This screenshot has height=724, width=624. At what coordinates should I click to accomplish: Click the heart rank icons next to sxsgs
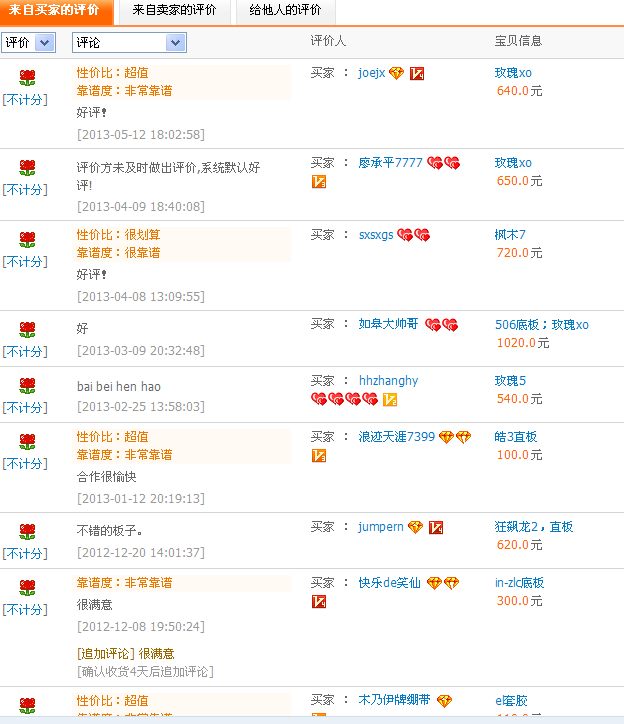click(413, 235)
